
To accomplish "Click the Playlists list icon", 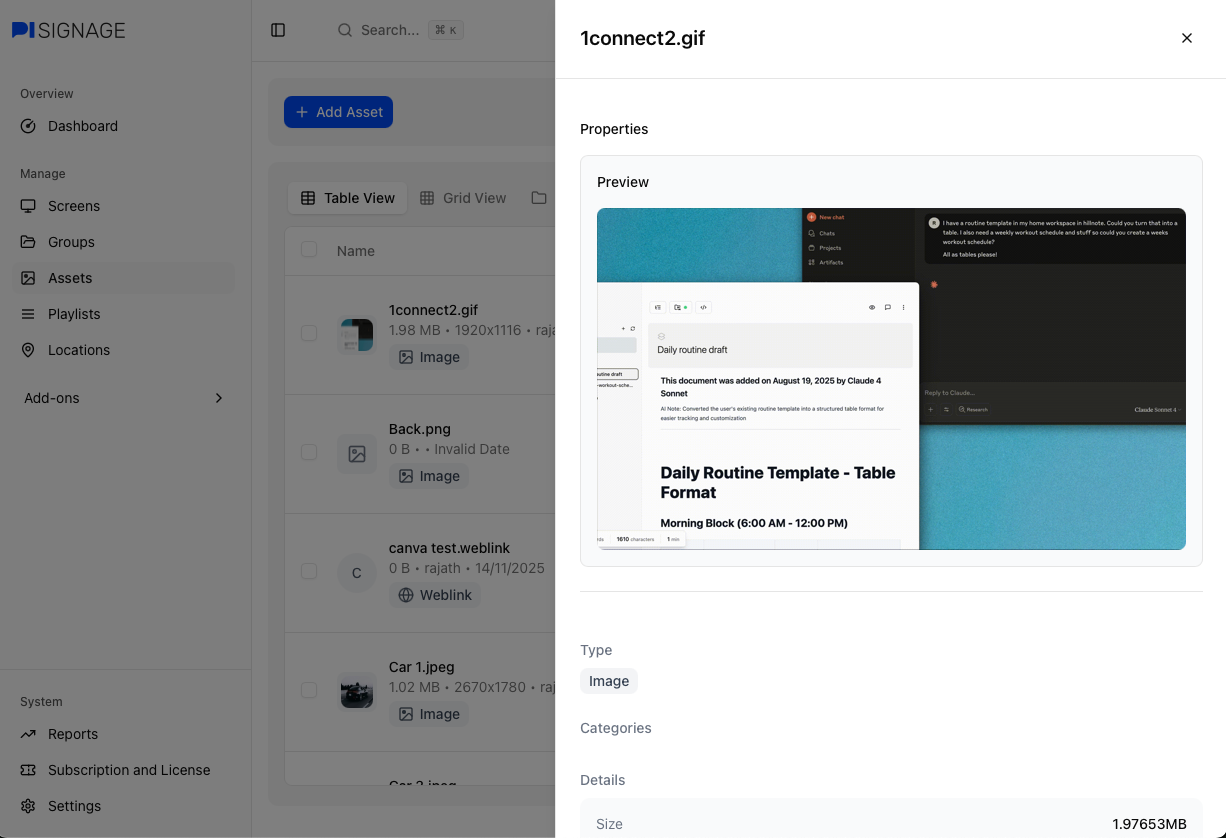I will [28, 314].
